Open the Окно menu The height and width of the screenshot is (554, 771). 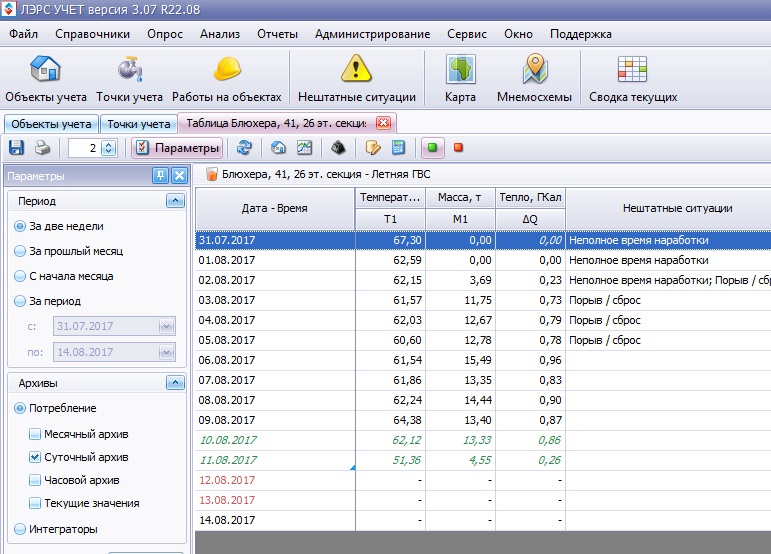pyautogui.click(x=518, y=34)
